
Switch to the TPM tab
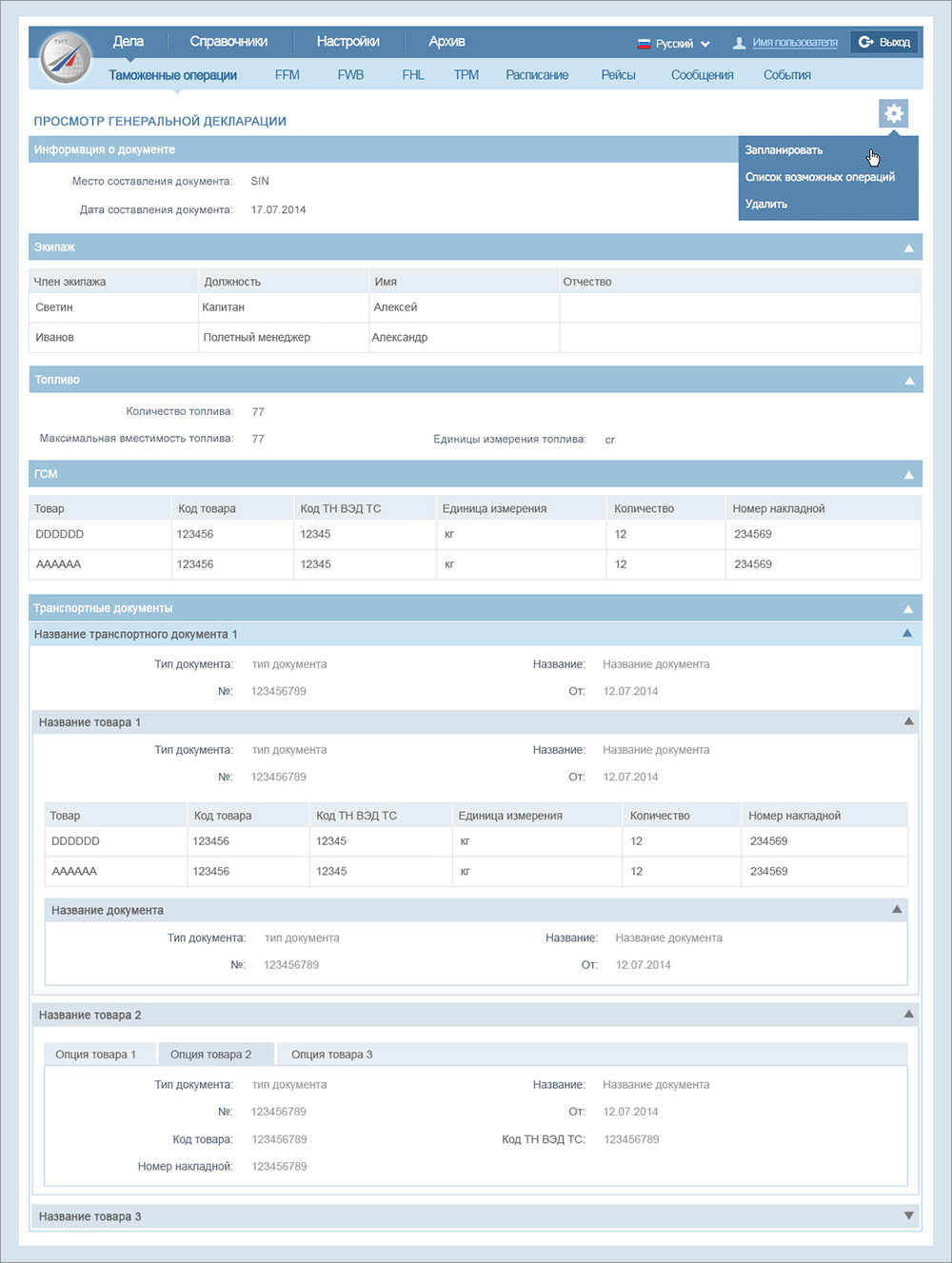coord(466,75)
